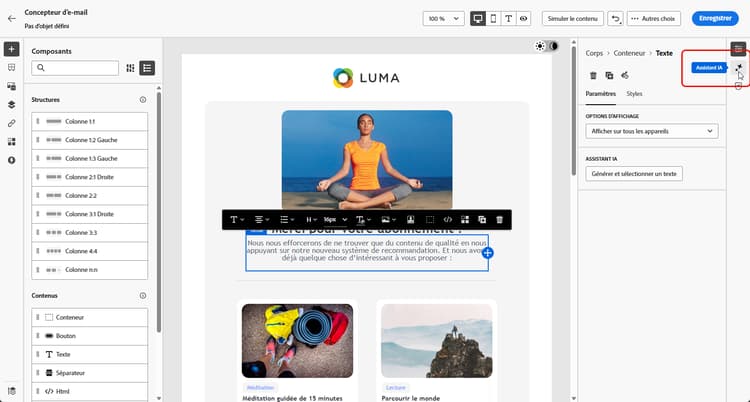The width and height of the screenshot is (750, 402).
Task: Open the AI Assistant sparkle icon
Action: pos(739,67)
